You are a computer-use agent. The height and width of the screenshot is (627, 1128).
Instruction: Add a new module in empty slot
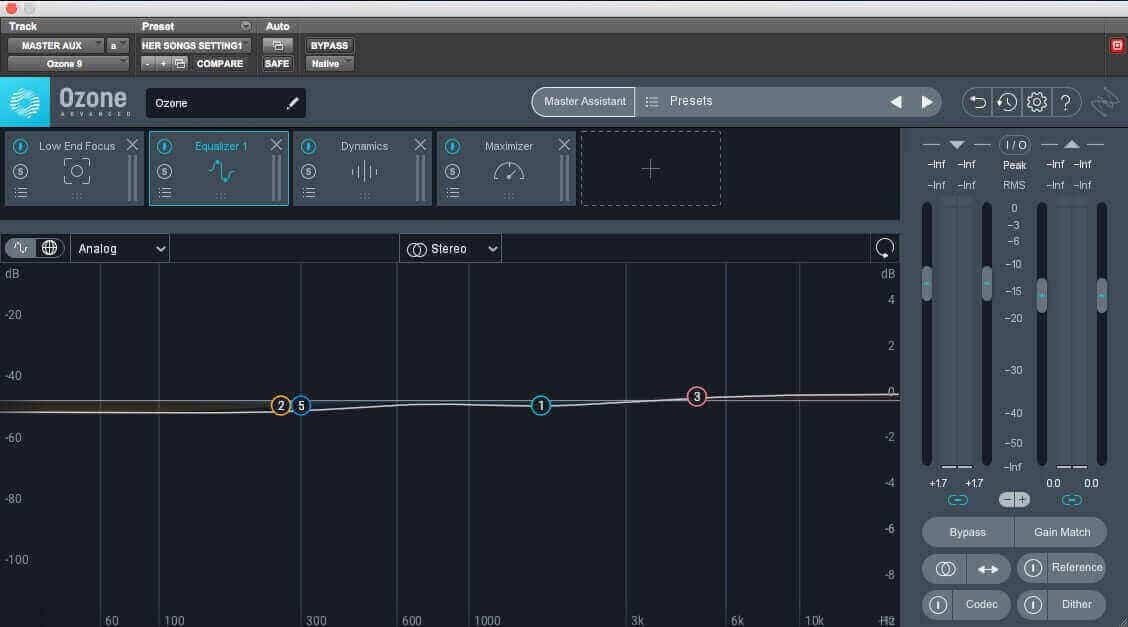pyautogui.click(x=650, y=169)
